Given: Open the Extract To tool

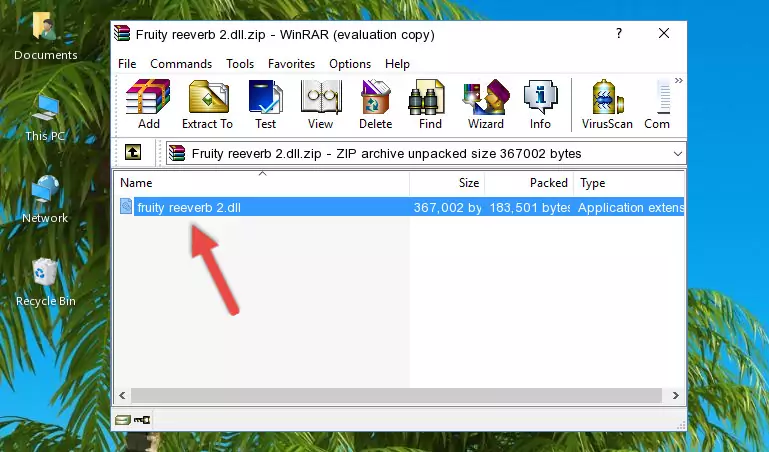Looking at the screenshot, I should 207,104.
